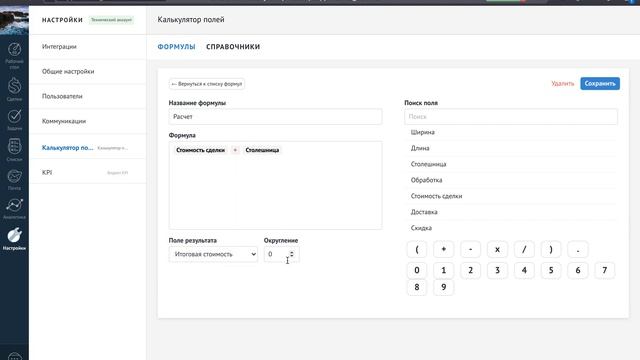Open Калькулятор полей settings section
This screenshot has height=360, width=640.
(x=88, y=147)
